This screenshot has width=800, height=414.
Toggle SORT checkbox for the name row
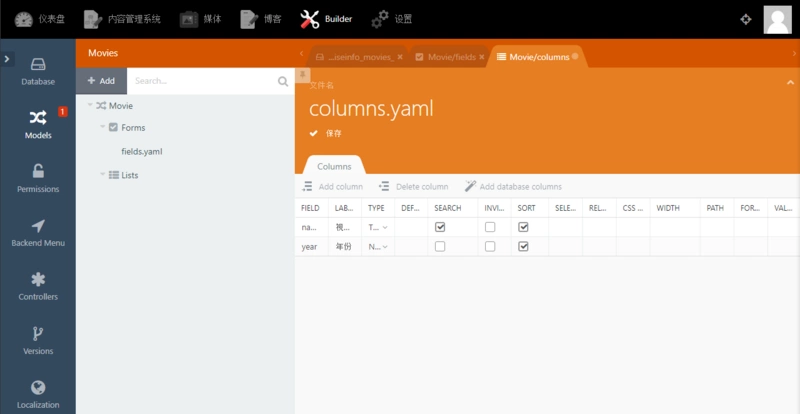[x=523, y=227]
